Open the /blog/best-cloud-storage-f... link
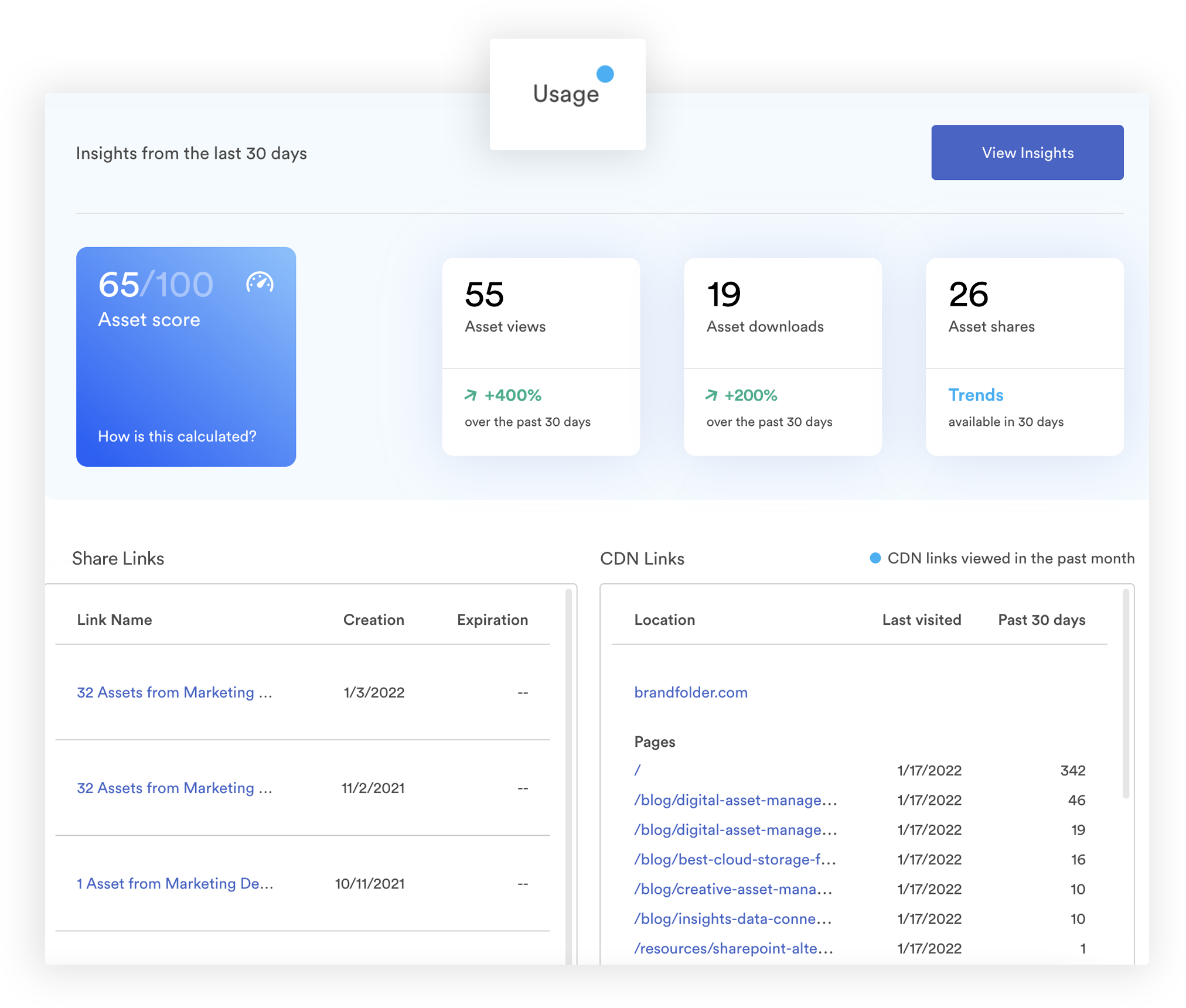Screen dimensions: 1186x1008 click(x=735, y=859)
